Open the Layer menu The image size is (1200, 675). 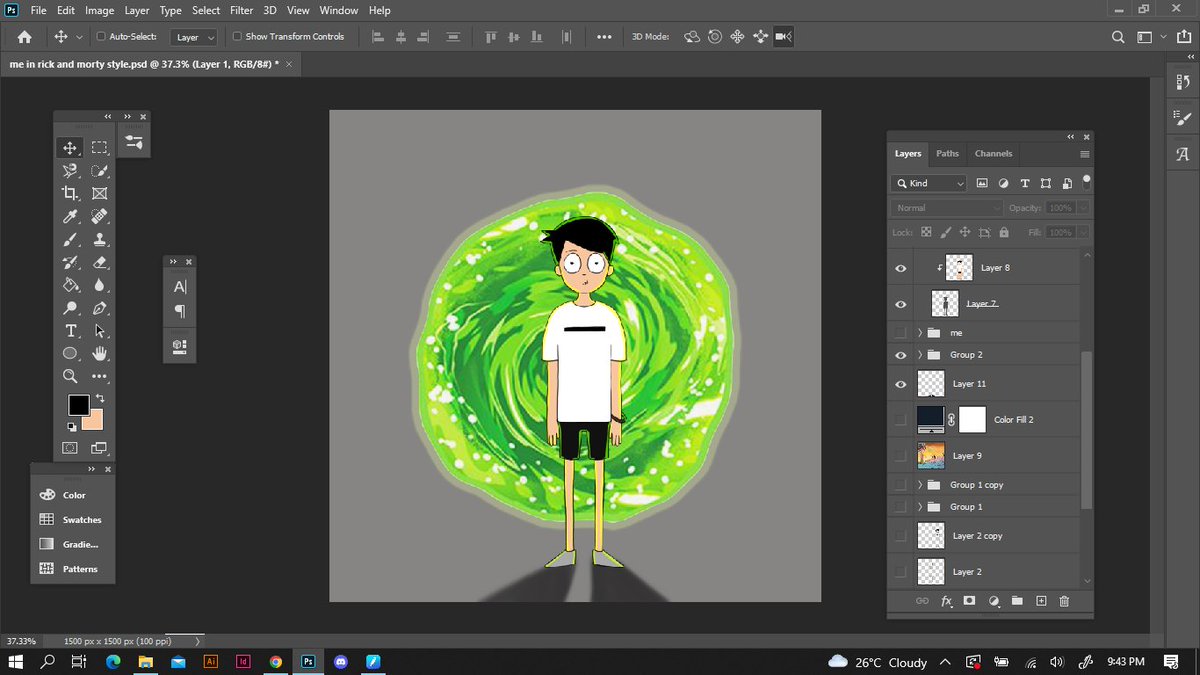[x=137, y=10]
